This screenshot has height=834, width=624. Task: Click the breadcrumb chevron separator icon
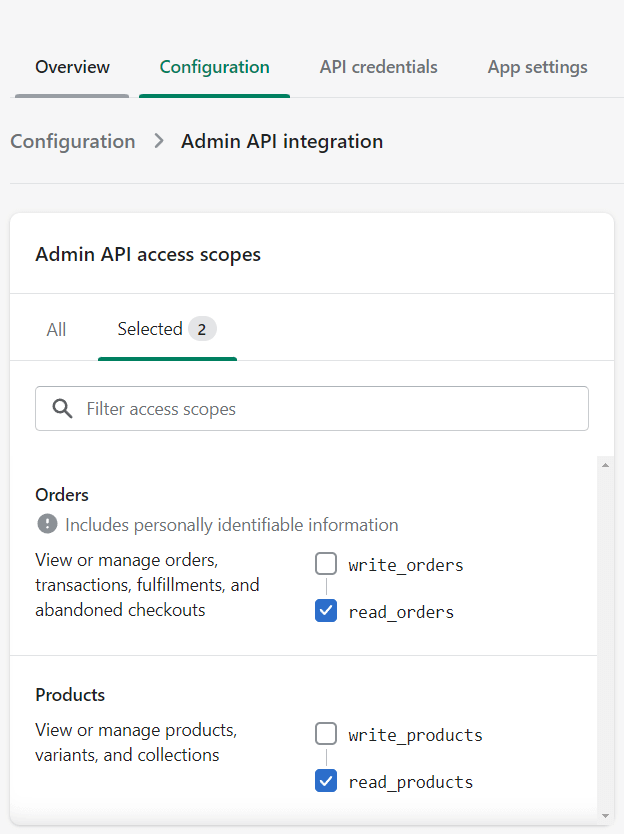pos(159,141)
